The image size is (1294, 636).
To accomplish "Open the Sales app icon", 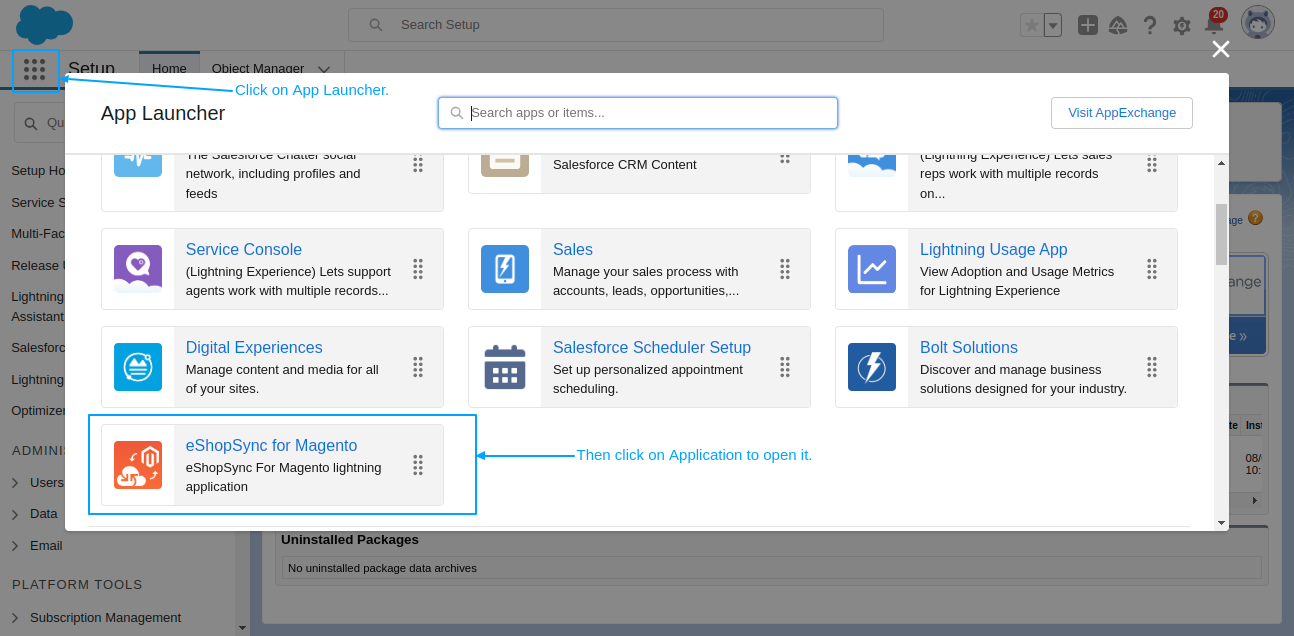I will pyautogui.click(x=505, y=269).
